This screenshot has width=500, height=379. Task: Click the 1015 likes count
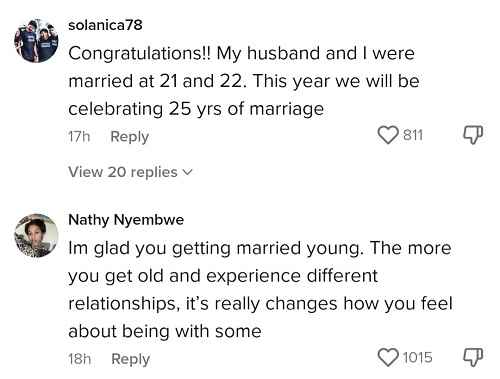tap(418, 357)
